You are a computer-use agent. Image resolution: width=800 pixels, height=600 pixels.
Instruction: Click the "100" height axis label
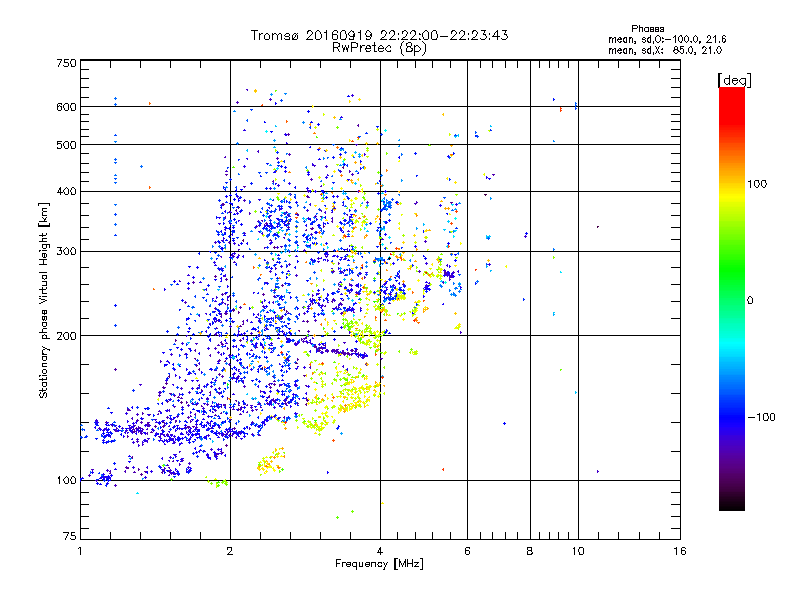coord(66,480)
